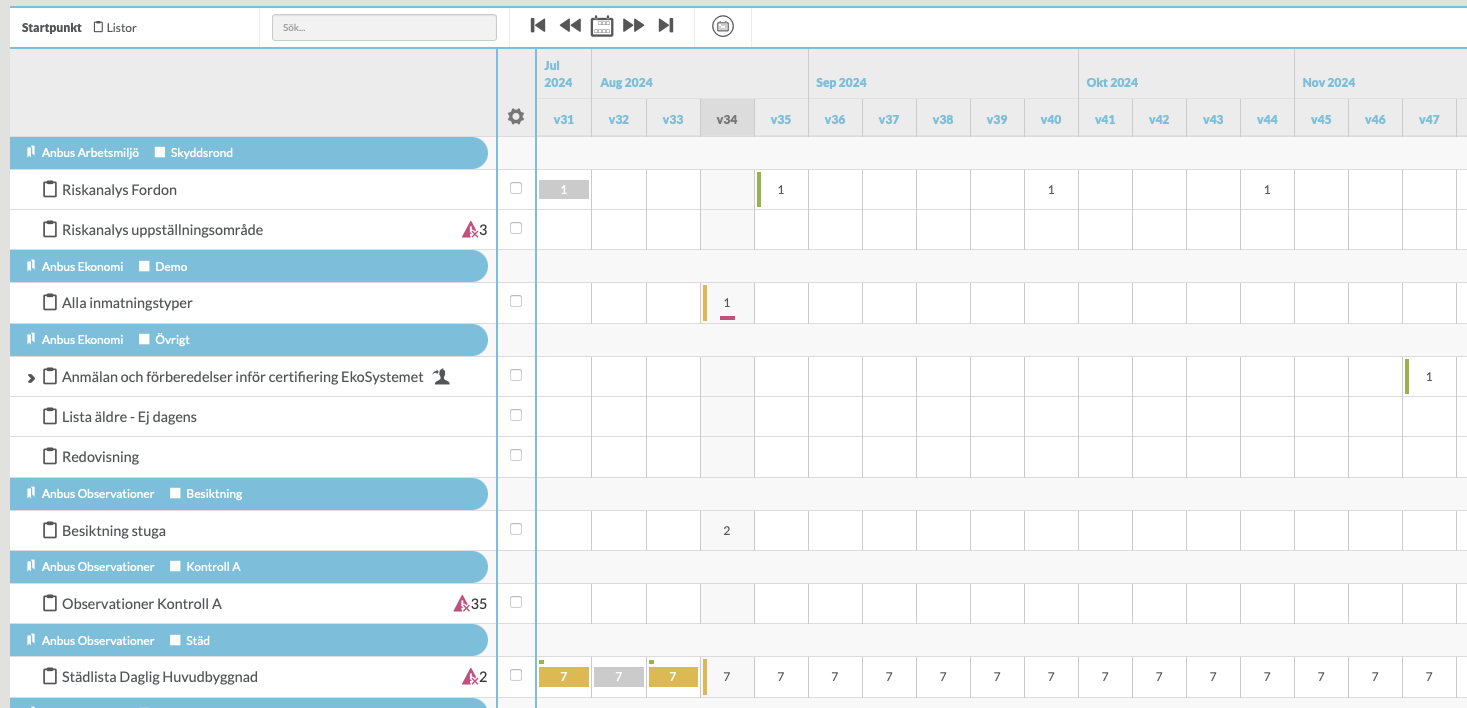Collapse the Anbus Observationer Städ group header
This screenshot has width=1467, height=708.
(31, 640)
